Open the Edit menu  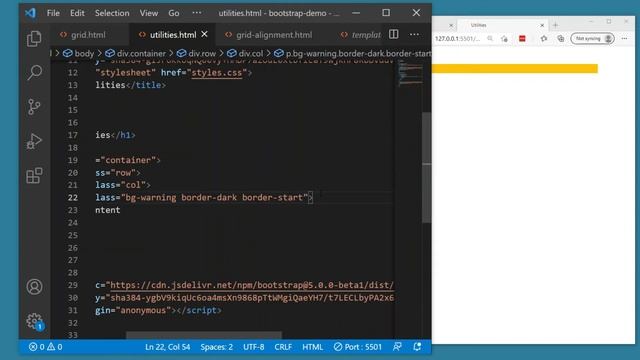point(77,13)
